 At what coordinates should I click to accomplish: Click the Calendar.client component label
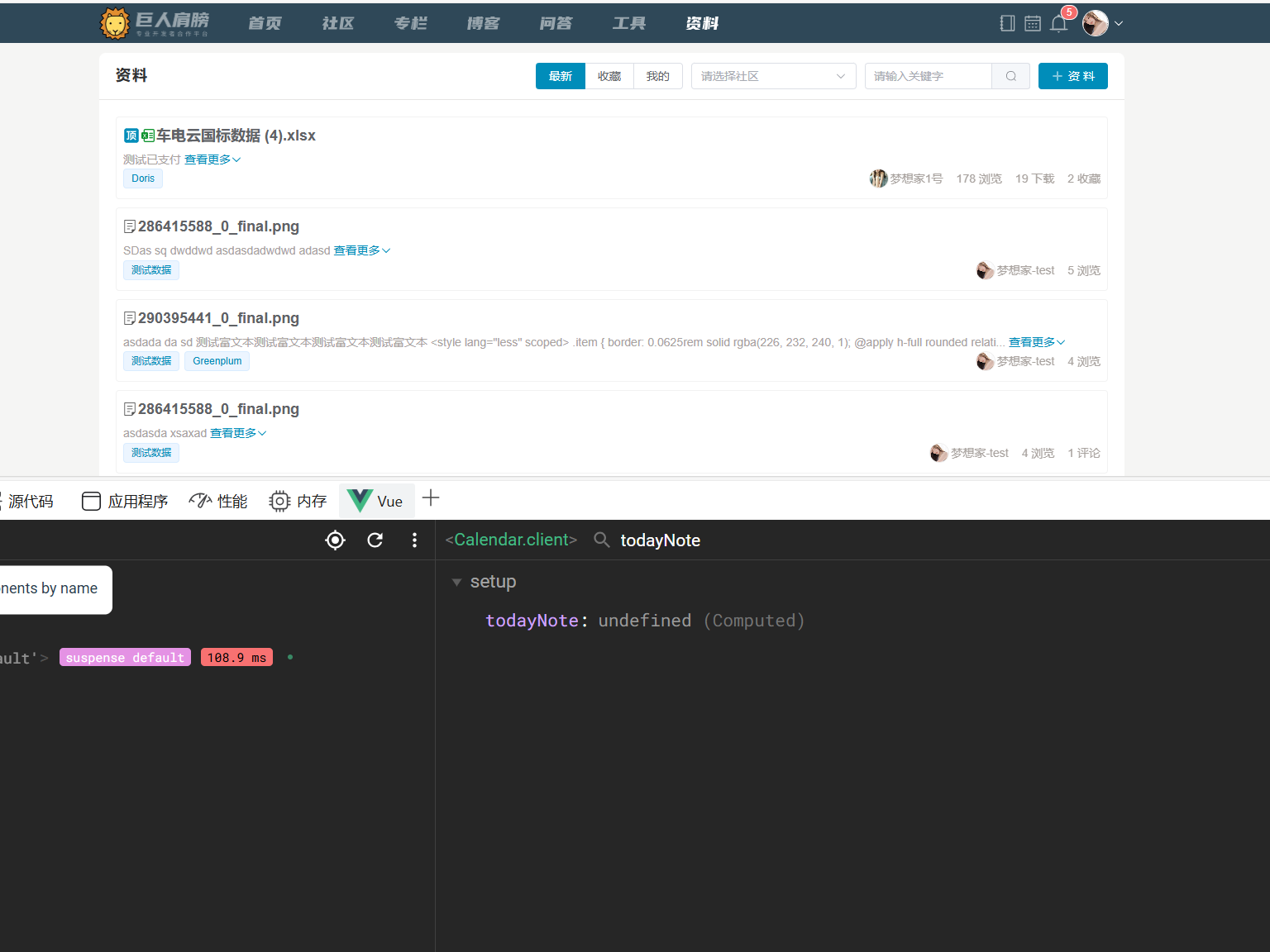[x=511, y=540]
